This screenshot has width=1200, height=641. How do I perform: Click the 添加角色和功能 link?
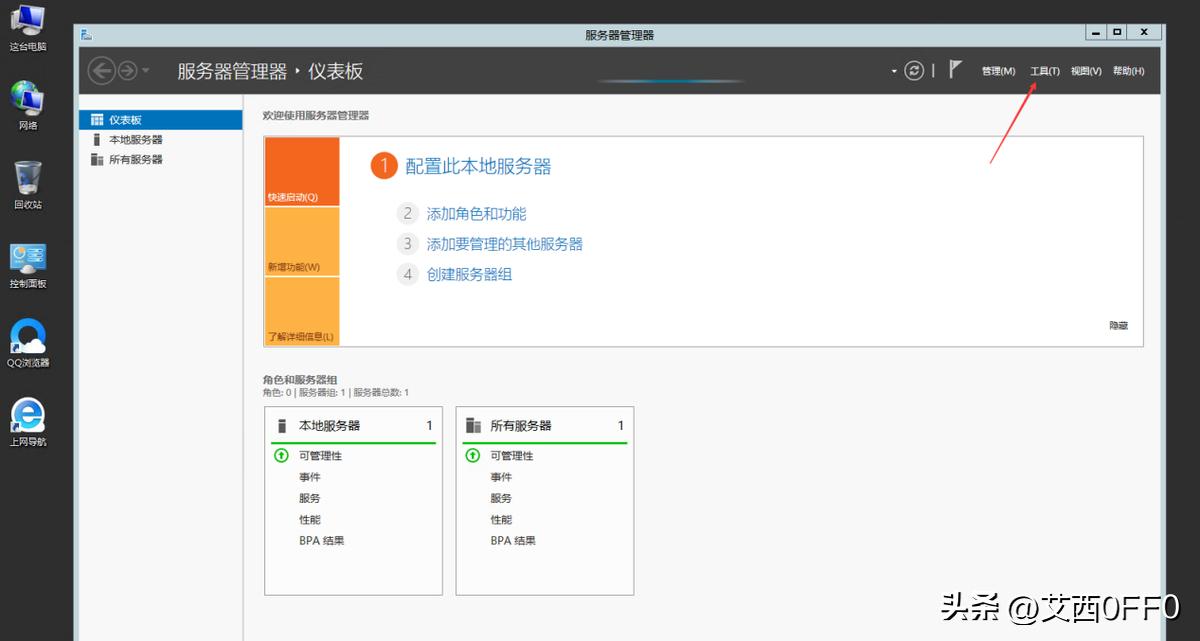coord(477,213)
